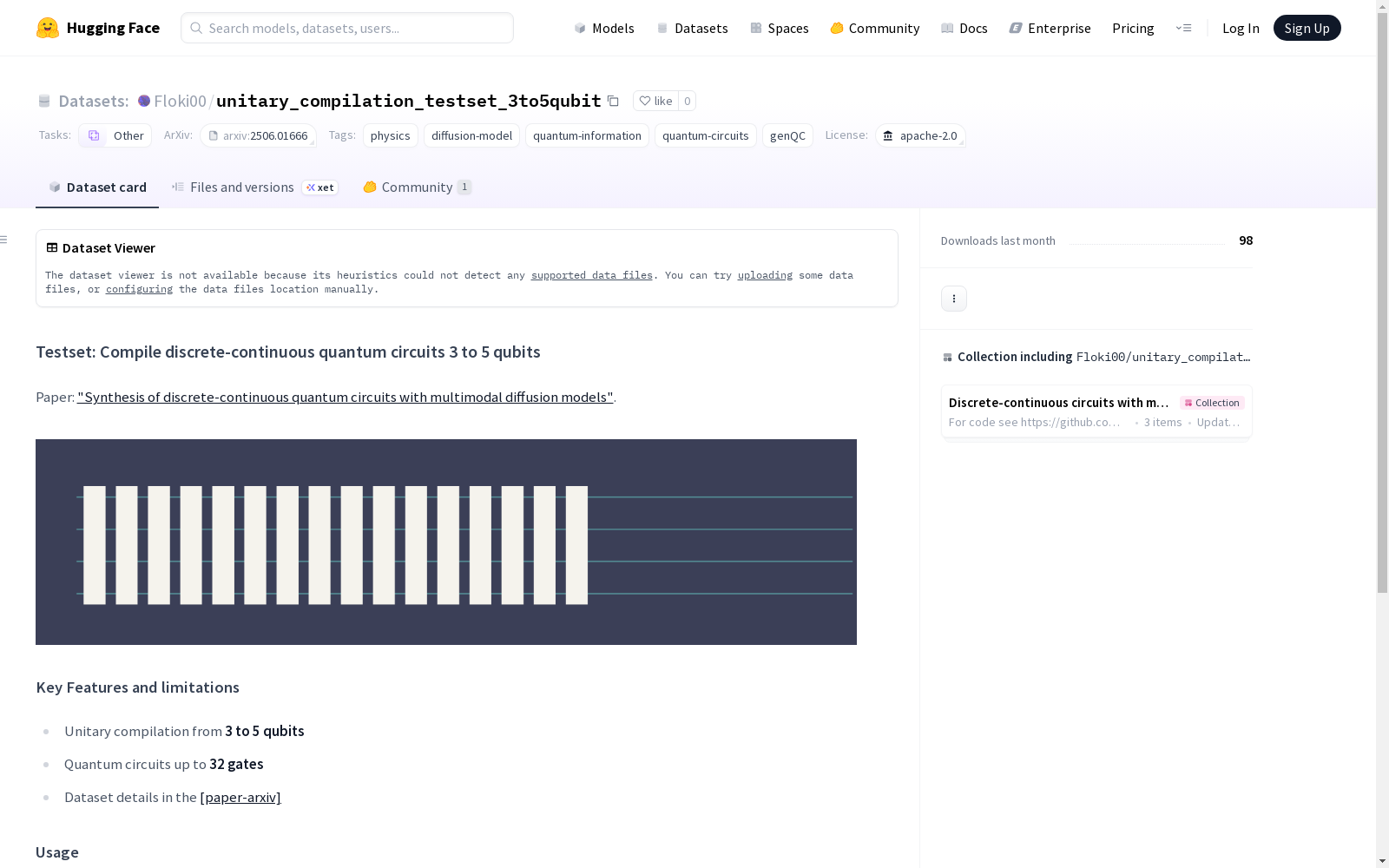This screenshot has height=868, width=1389.
Task: Click the downloads count 98
Action: pos(1246,240)
